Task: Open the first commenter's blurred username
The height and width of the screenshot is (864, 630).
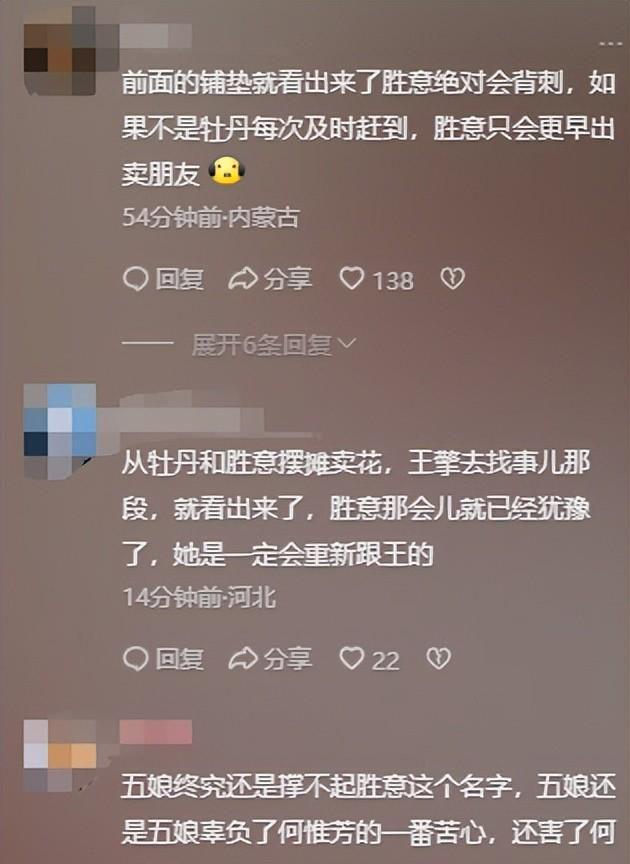Action: (x=156, y=35)
